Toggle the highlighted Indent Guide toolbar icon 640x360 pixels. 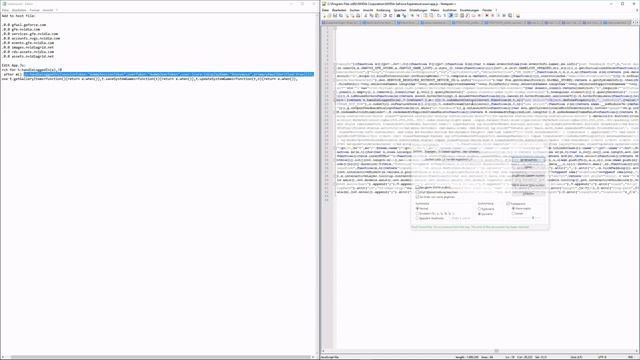coord(451,16)
